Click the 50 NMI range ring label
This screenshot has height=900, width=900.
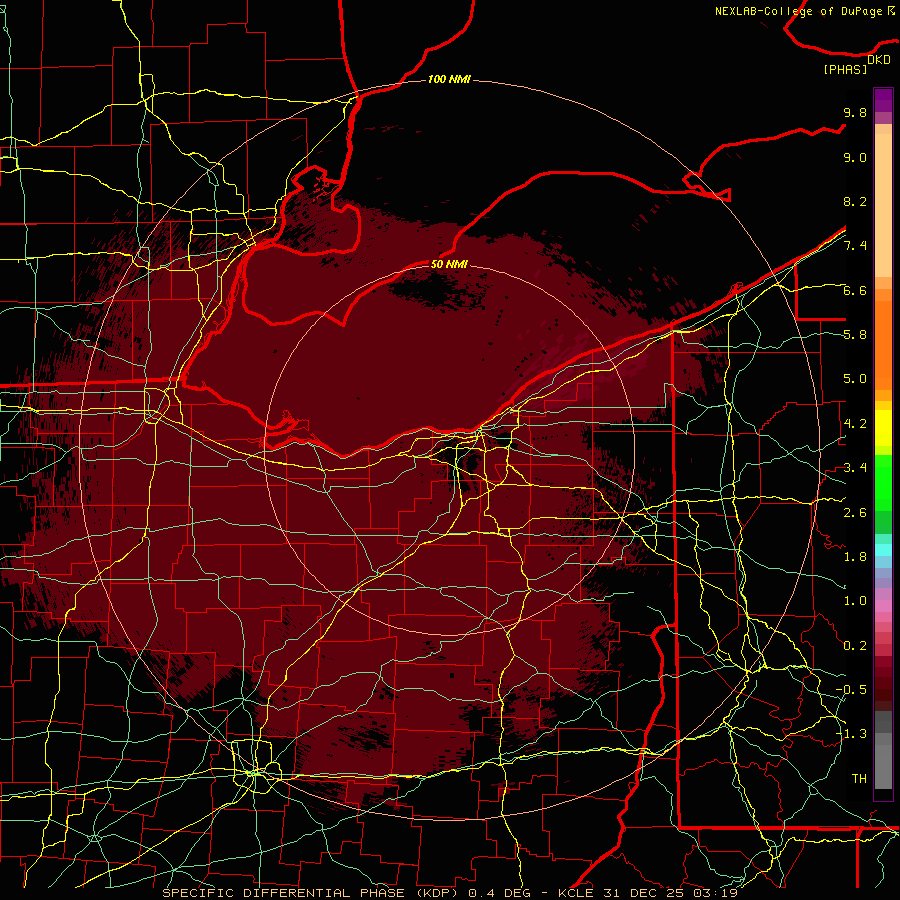[x=449, y=264]
